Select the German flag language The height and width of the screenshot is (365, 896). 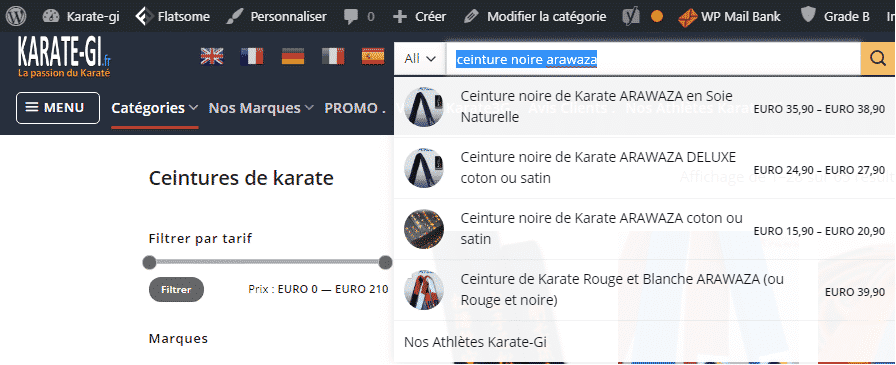click(293, 56)
